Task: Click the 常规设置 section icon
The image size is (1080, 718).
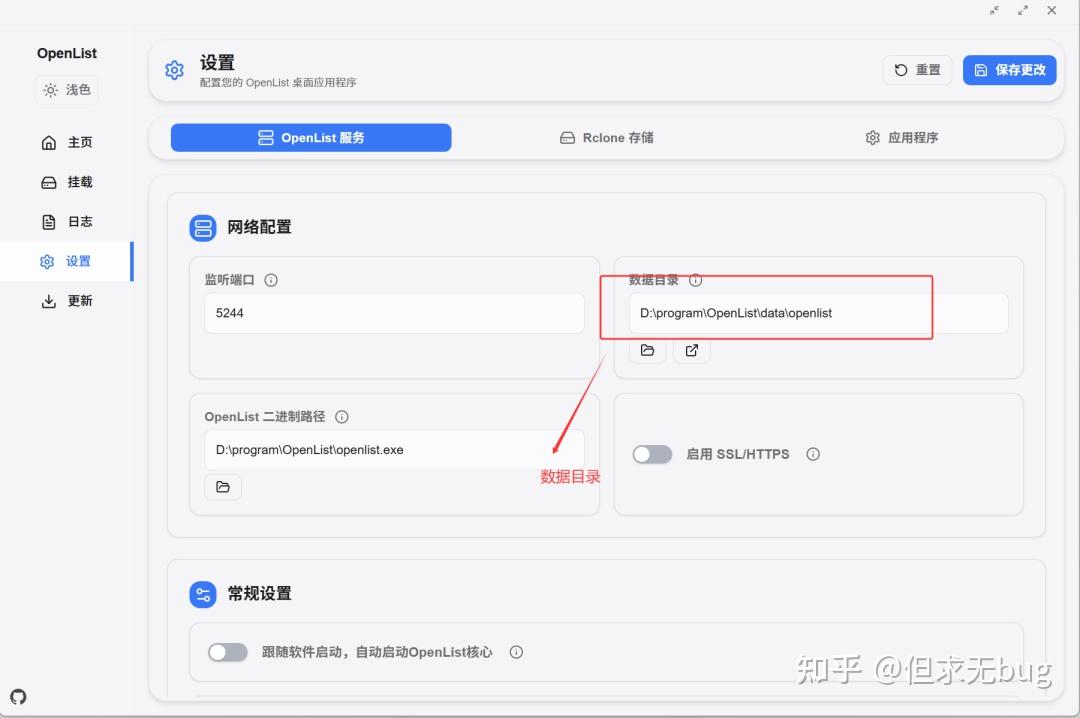Action: tap(203, 594)
